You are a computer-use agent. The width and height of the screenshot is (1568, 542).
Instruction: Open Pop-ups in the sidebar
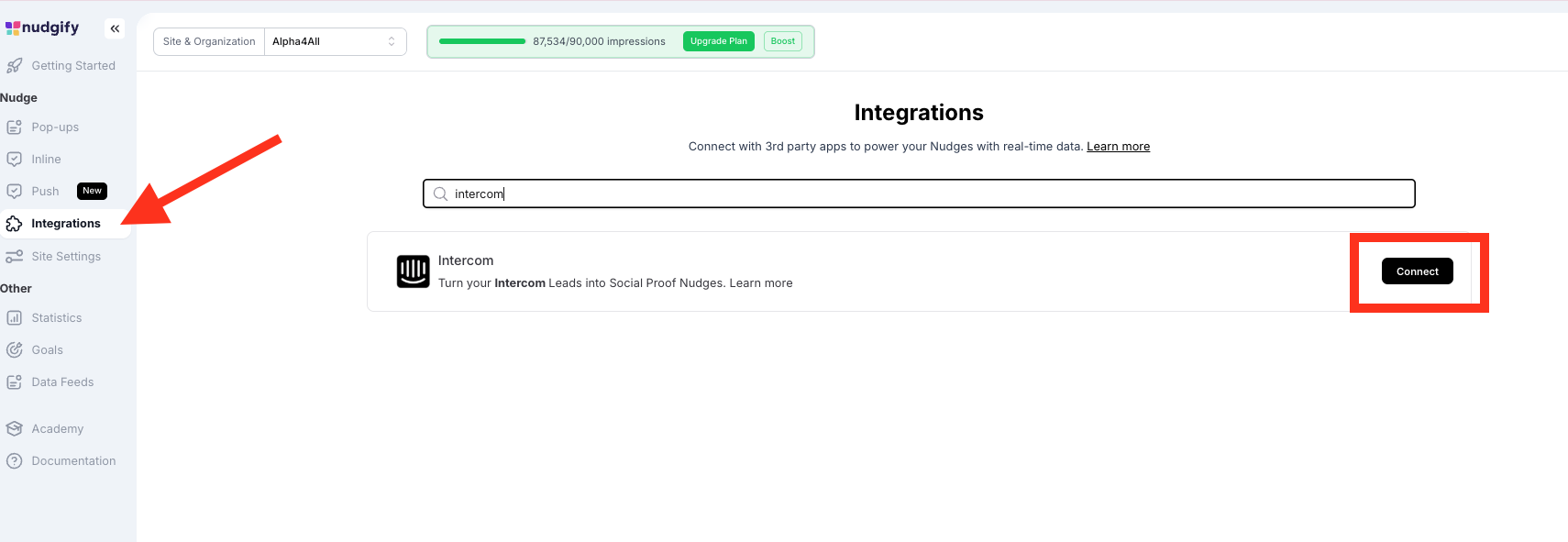pyautogui.click(x=55, y=127)
